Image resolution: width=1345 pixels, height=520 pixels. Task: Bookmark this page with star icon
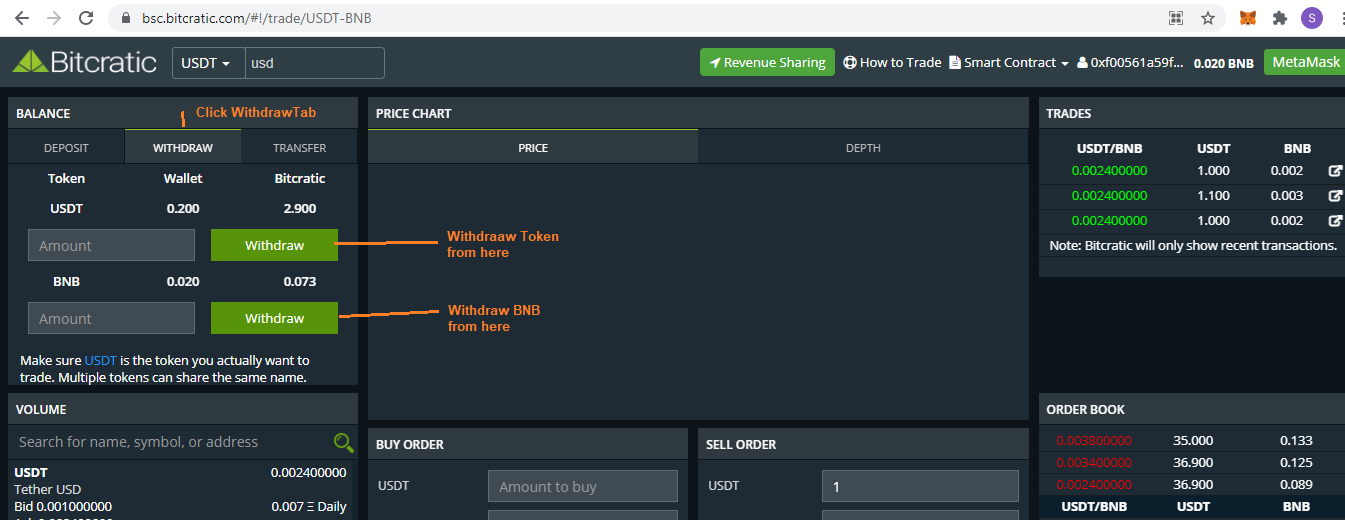(x=1208, y=18)
